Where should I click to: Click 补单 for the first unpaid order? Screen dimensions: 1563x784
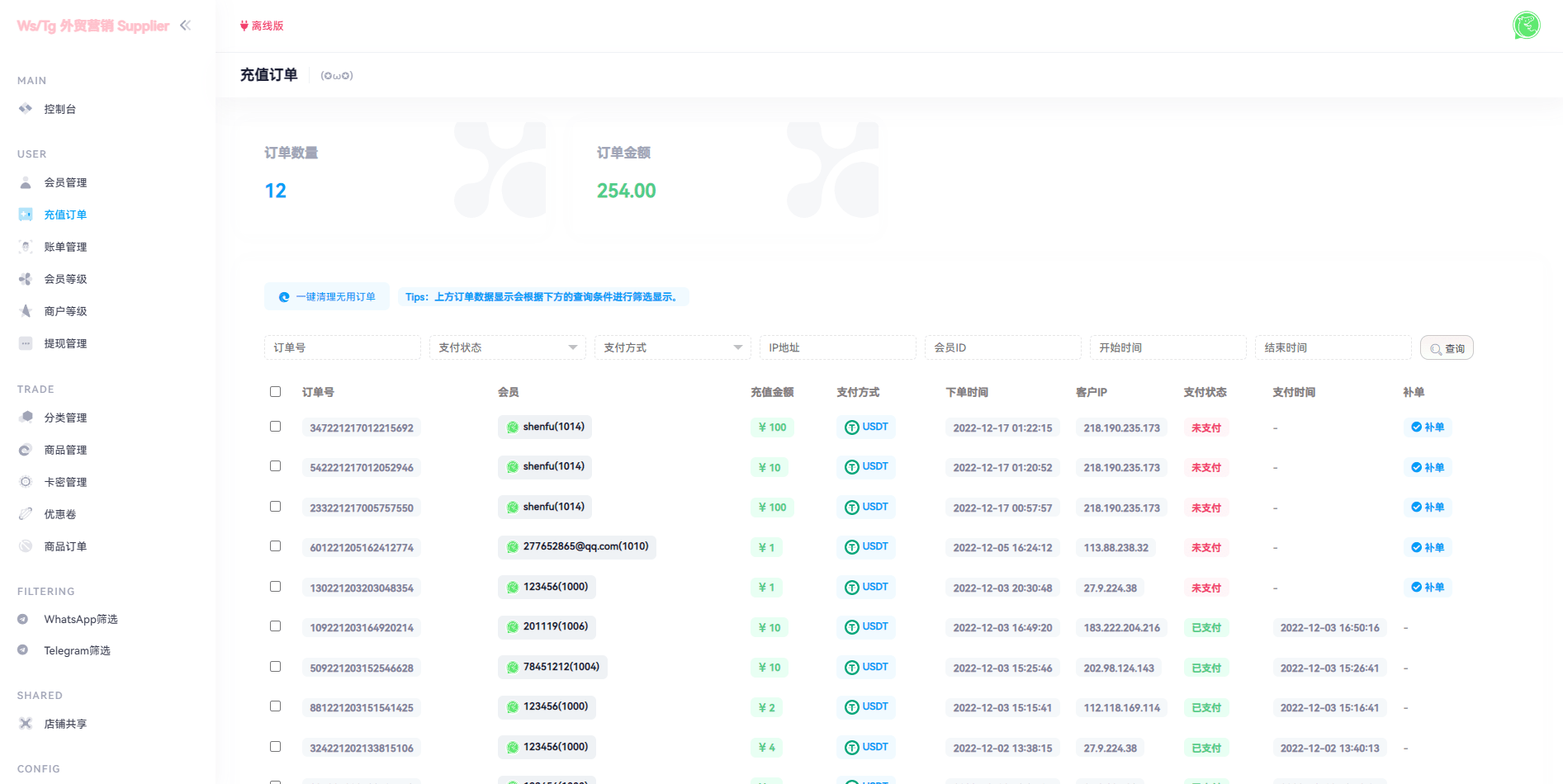point(1428,427)
